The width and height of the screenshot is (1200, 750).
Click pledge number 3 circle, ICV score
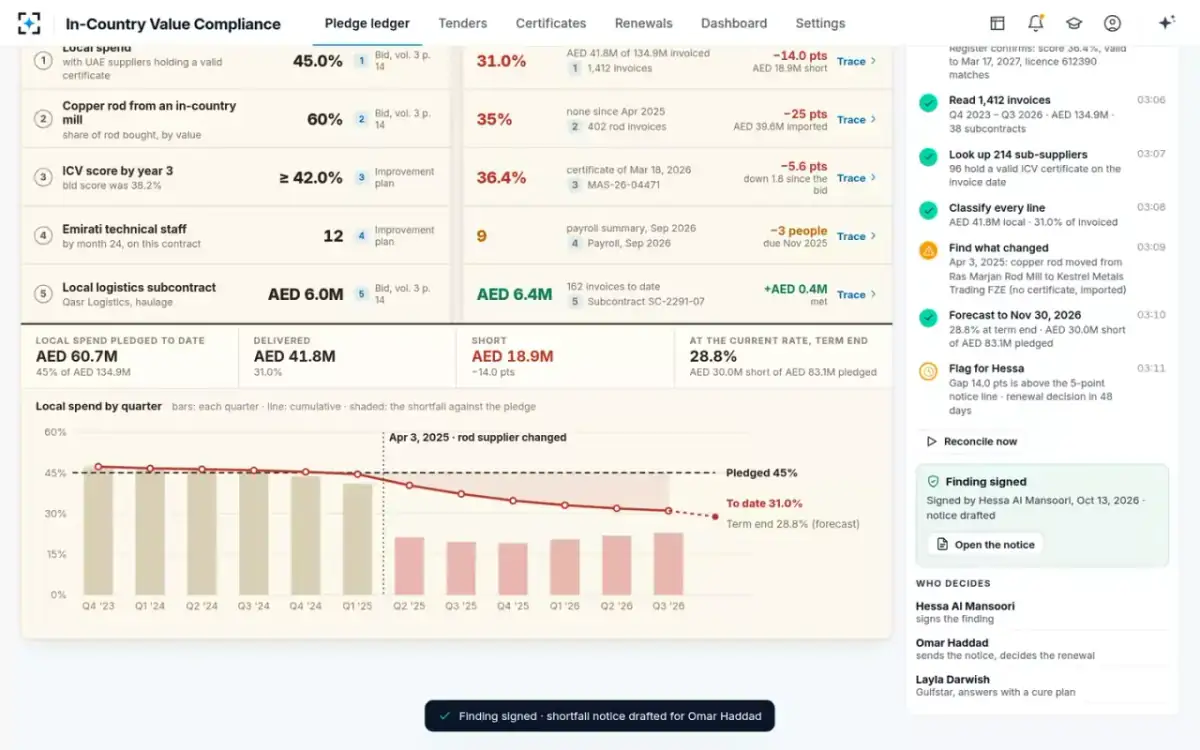(43, 177)
